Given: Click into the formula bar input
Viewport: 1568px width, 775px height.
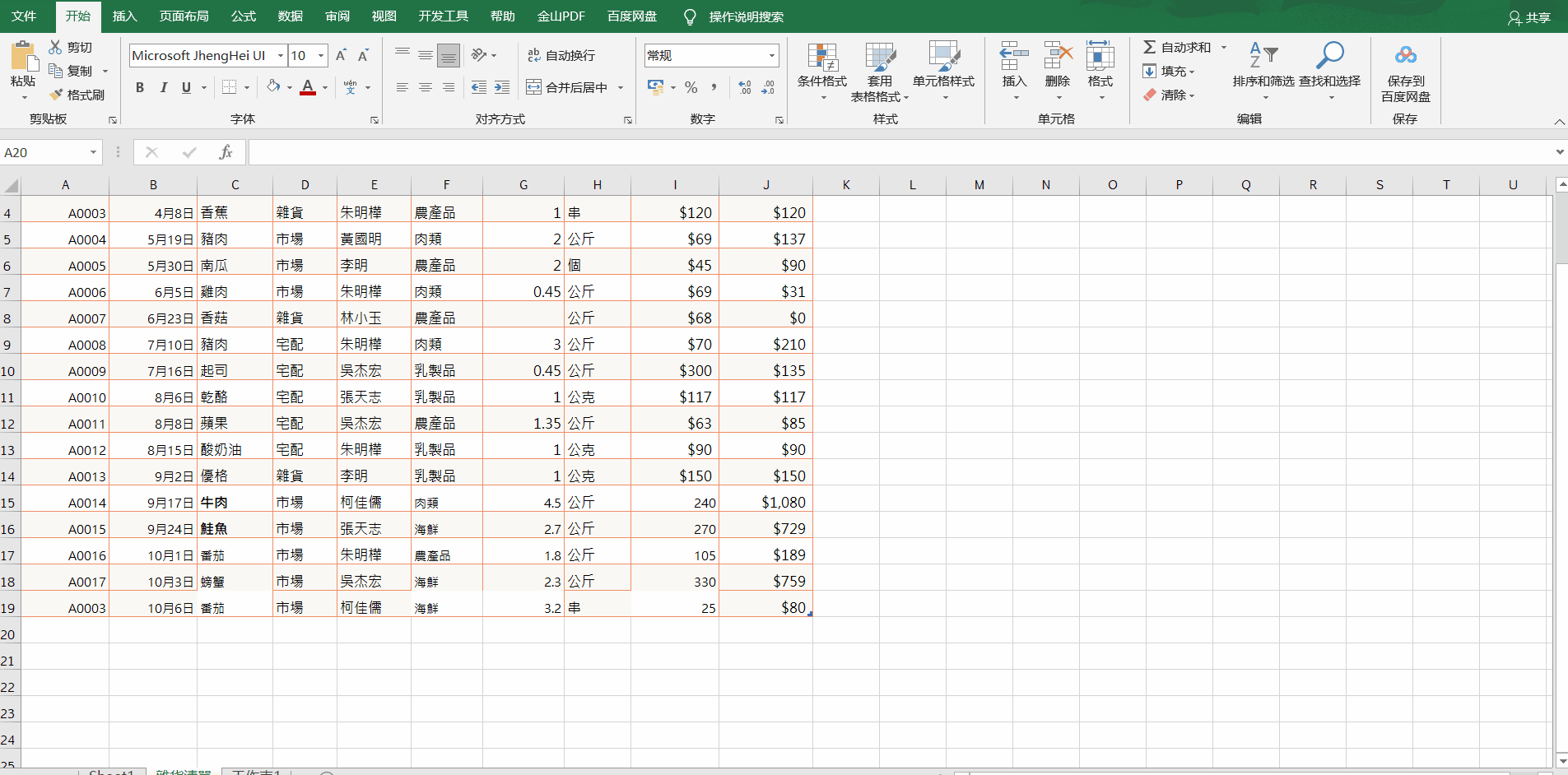Looking at the screenshot, I should [900, 152].
